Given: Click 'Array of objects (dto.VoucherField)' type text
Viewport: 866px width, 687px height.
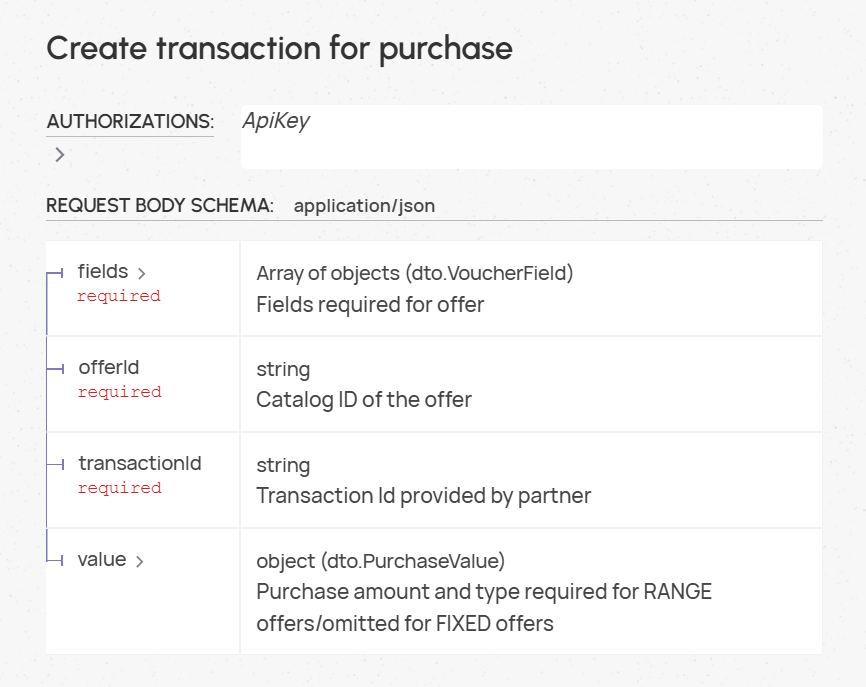Looking at the screenshot, I should pos(415,273).
